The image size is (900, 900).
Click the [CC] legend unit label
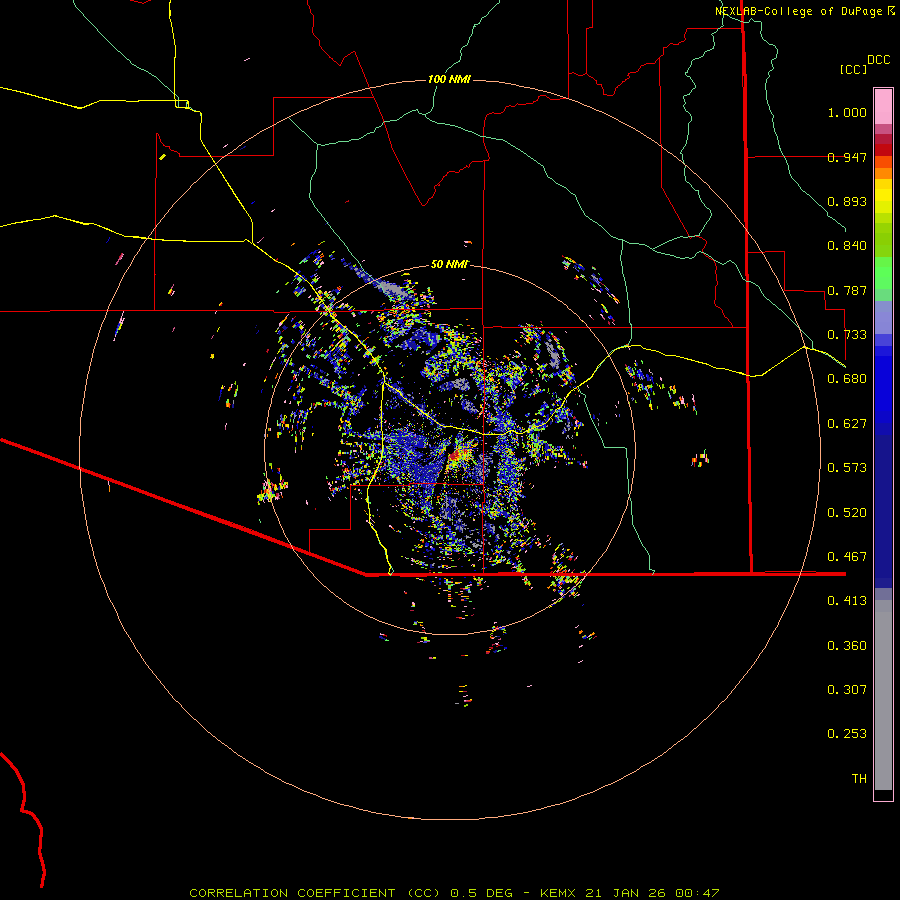tap(854, 69)
